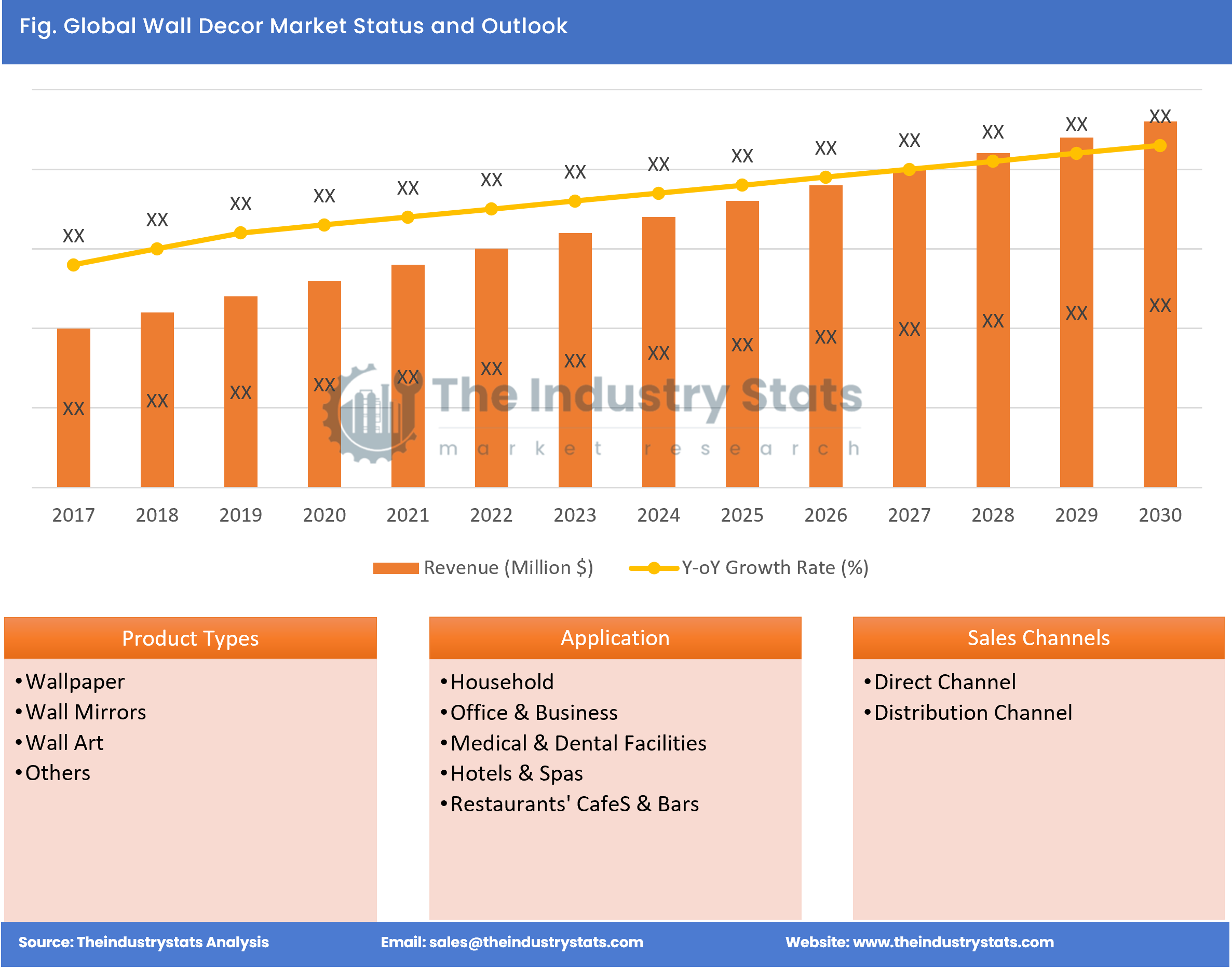Screen dimensions: 1232x968
Task: Click the Global Wall Decor Market title
Action: click(x=293, y=26)
